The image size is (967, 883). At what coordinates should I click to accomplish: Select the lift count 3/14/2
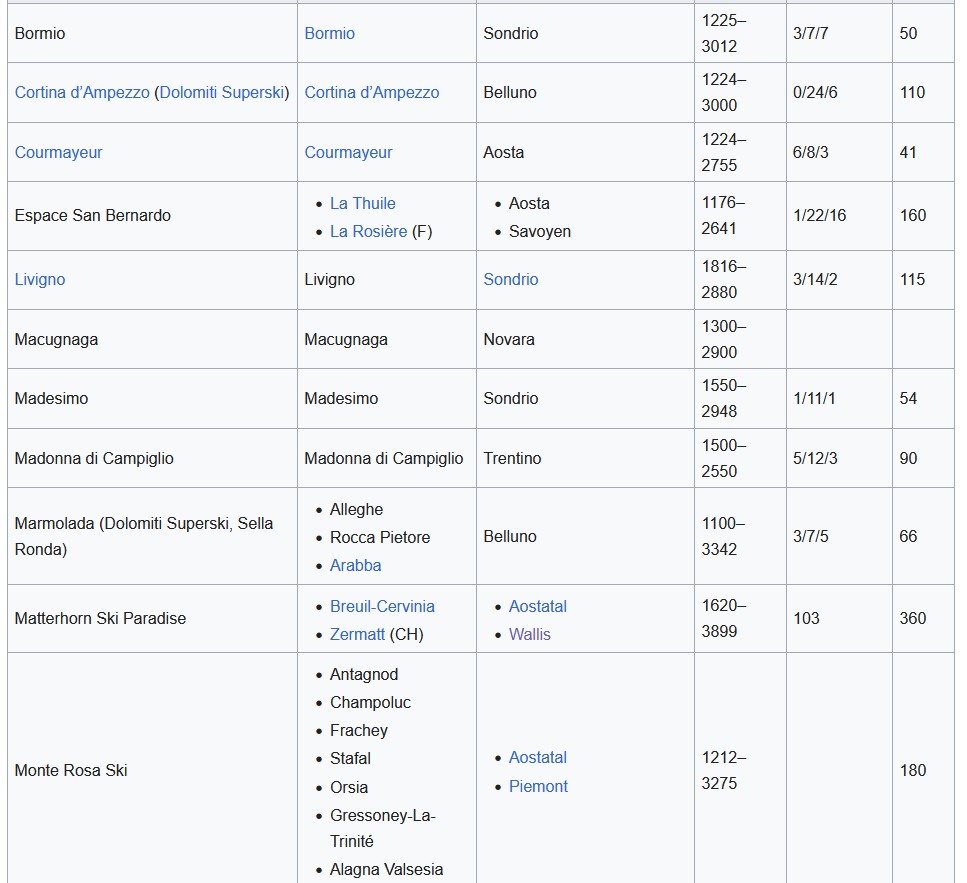[815, 279]
